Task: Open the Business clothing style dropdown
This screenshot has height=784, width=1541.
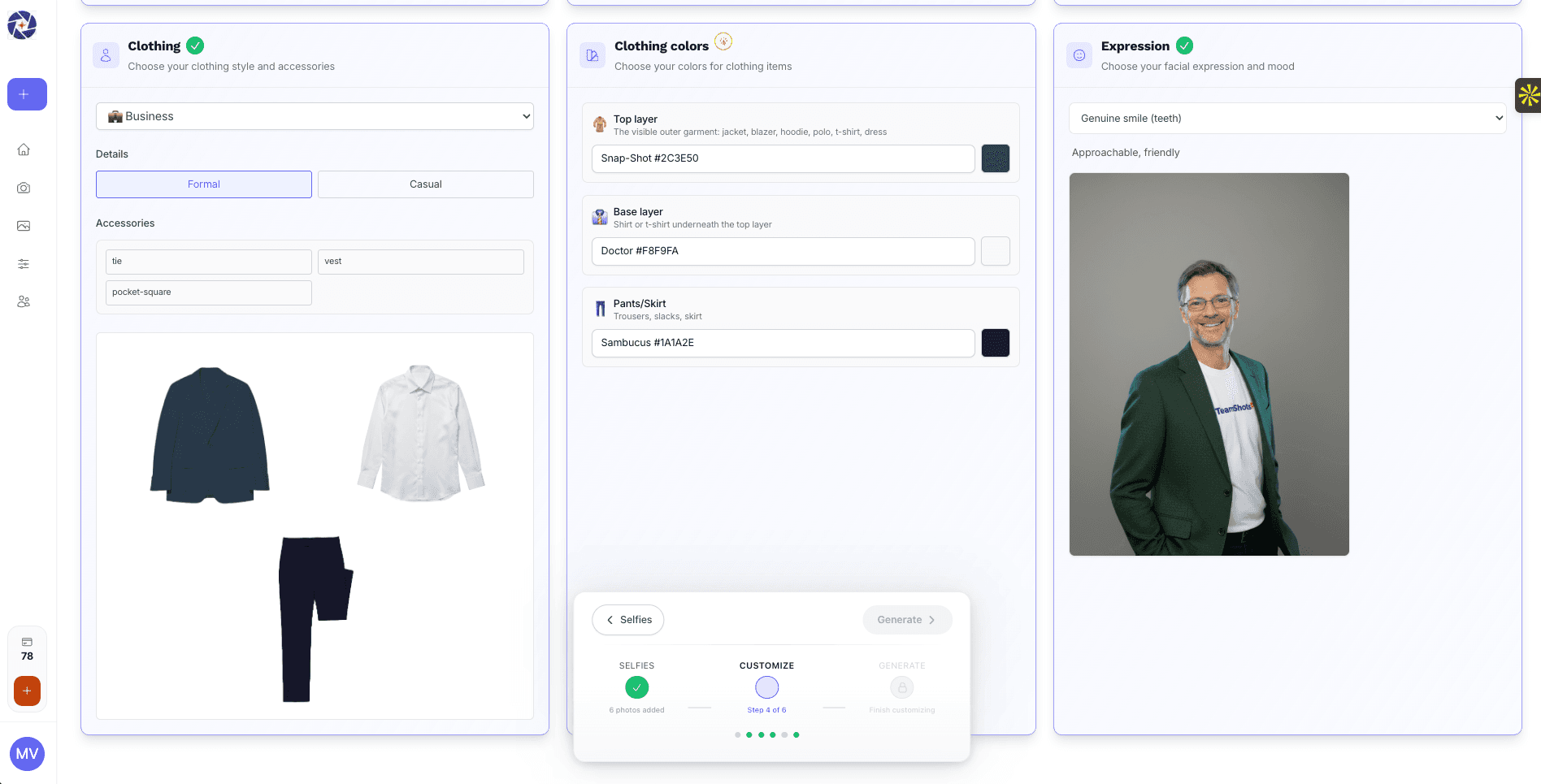Action: (315, 116)
